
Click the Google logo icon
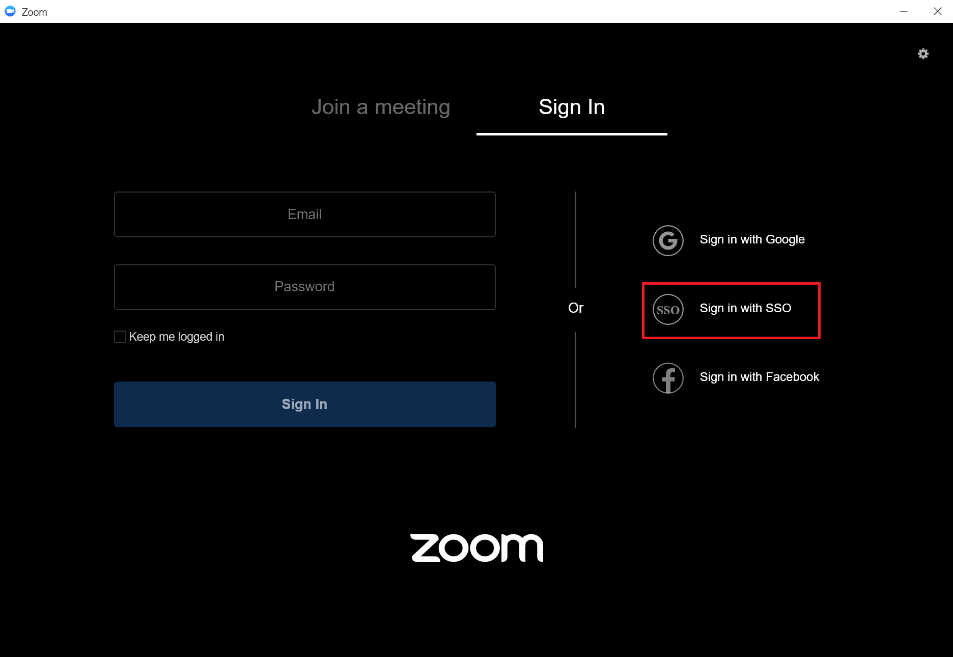tap(668, 240)
